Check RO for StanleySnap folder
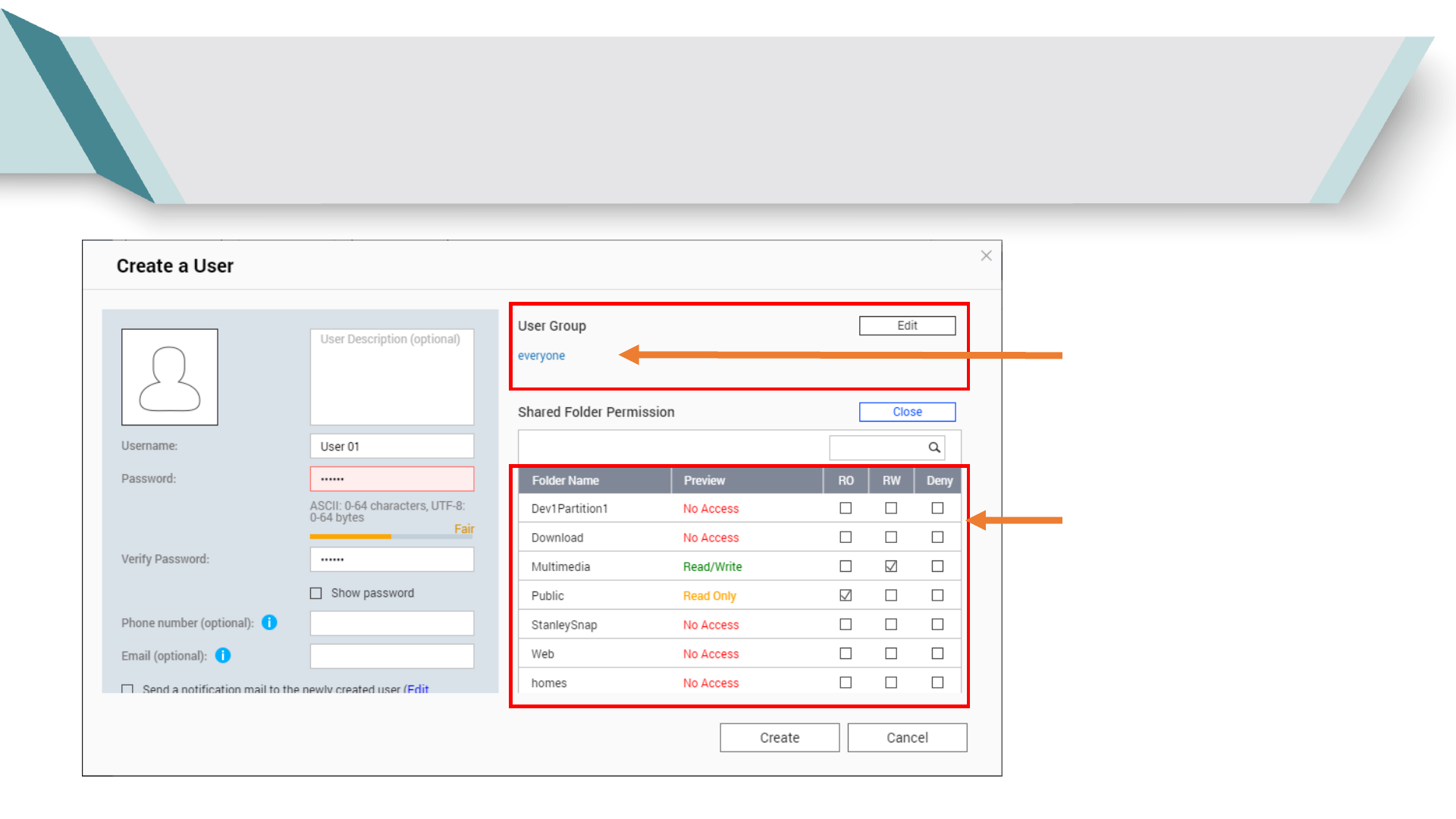This screenshot has height=819, width=1456. [846, 624]
